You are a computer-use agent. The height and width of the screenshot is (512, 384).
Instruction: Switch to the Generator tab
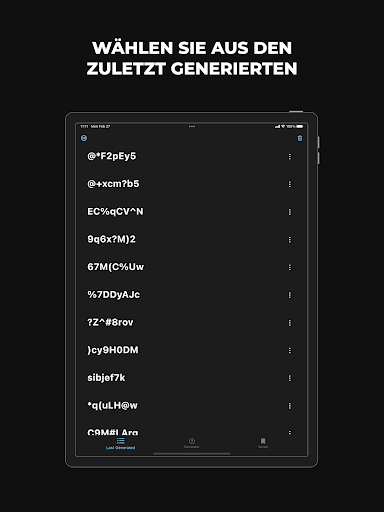click(x=192, y=443)
